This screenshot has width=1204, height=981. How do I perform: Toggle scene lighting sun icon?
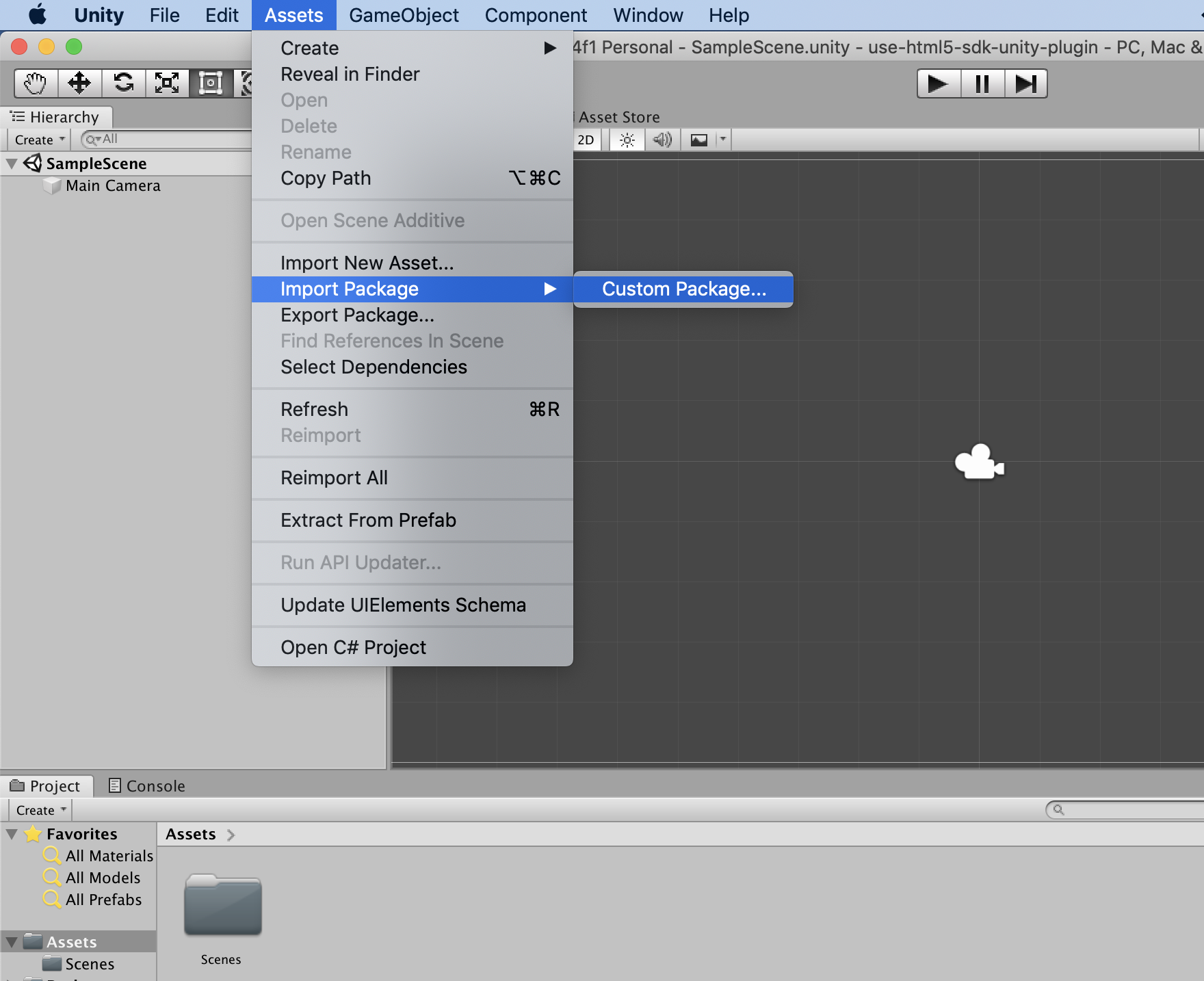click(627, 140)
